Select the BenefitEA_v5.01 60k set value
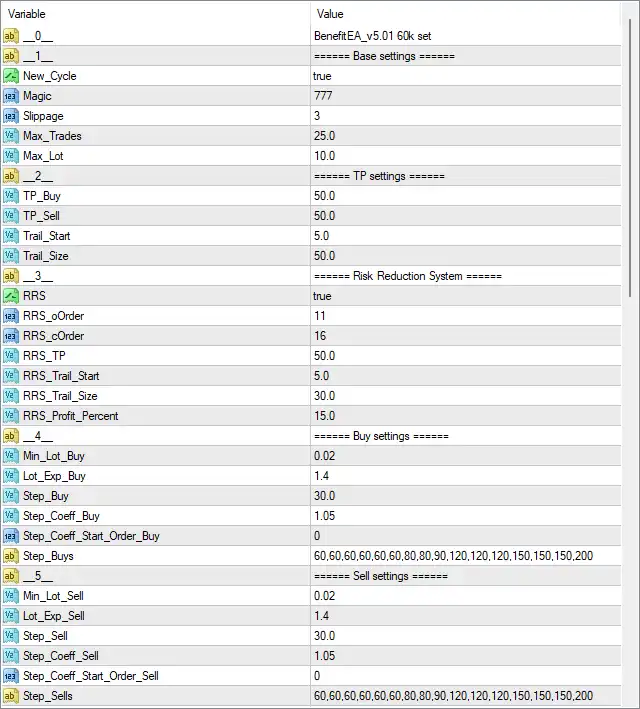 (x=373, y=36)
